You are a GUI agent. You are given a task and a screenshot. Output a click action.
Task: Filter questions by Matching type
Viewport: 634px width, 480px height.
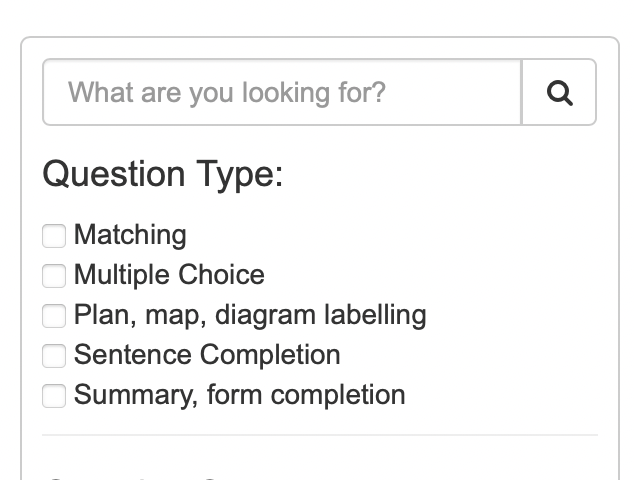54,236
